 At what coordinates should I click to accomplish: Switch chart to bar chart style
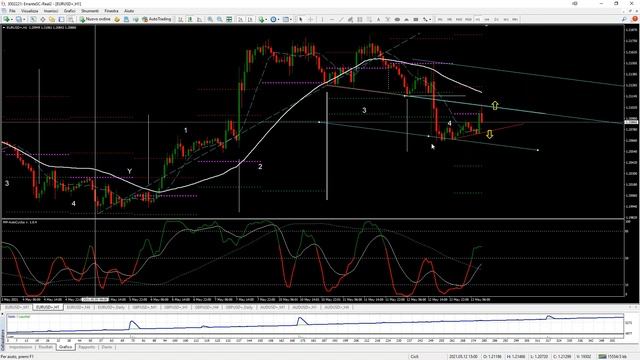click(180, 19)
